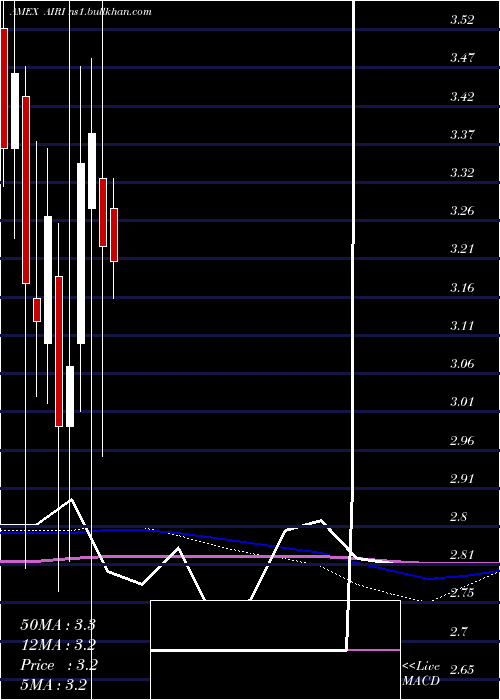Click the 3.47 price axis value

pyautogui.click(x=462, y=58)
